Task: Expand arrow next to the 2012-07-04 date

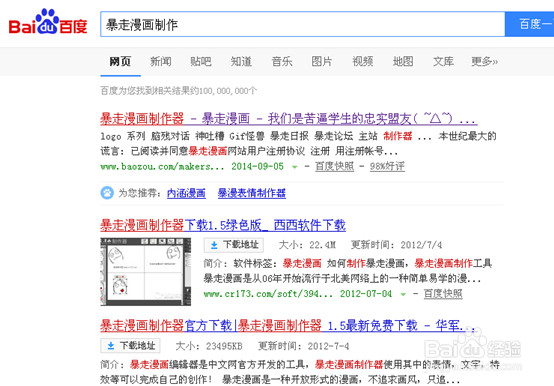Action: tap(403, 295)
